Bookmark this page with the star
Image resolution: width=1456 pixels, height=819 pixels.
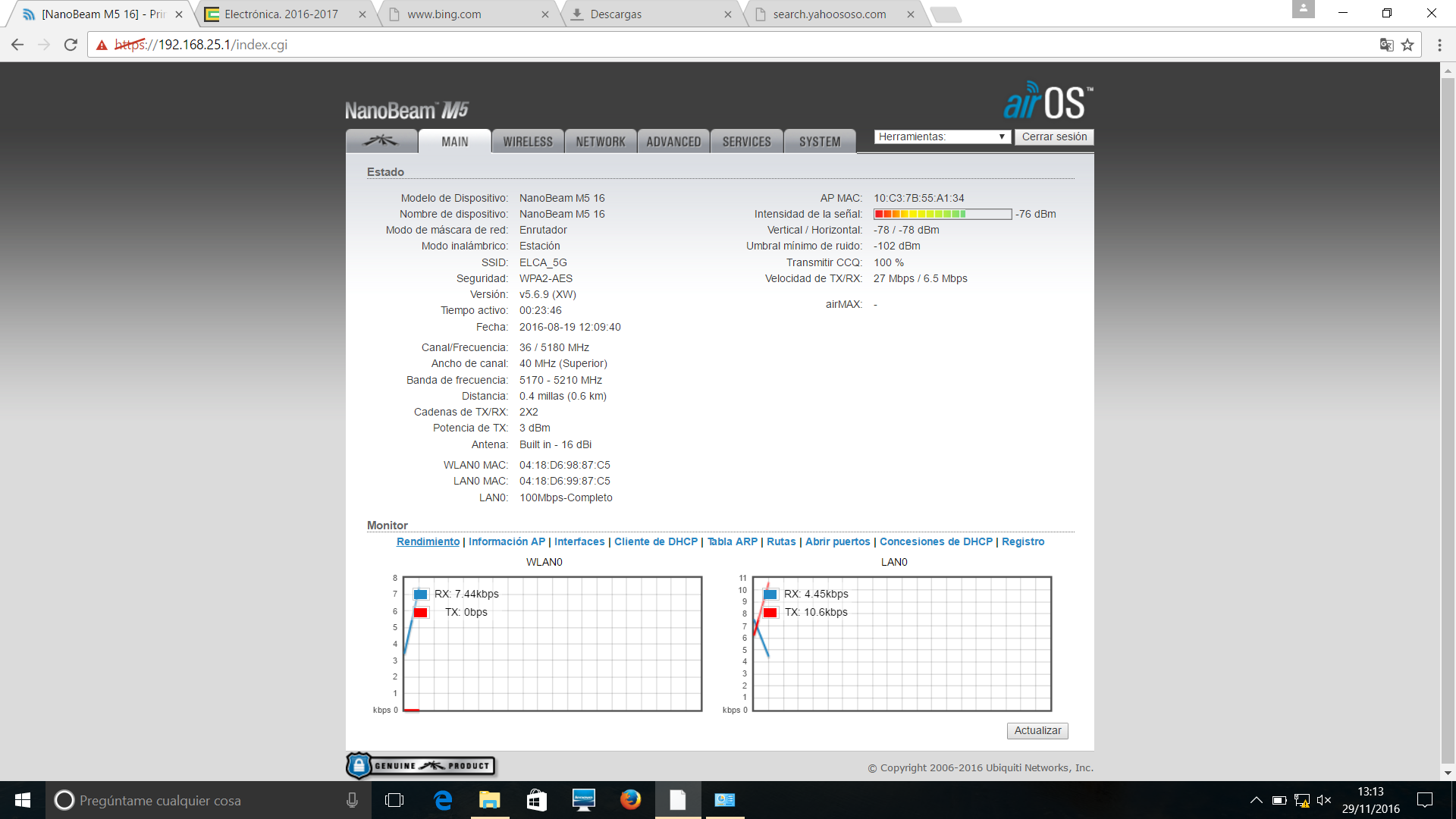pos(1407,45)
